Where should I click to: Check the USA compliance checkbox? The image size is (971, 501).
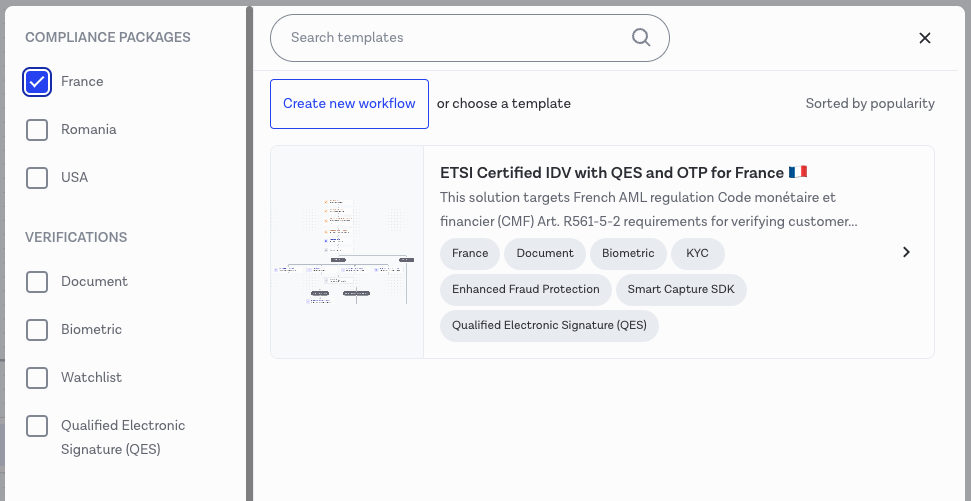click(x=37, y=178)
